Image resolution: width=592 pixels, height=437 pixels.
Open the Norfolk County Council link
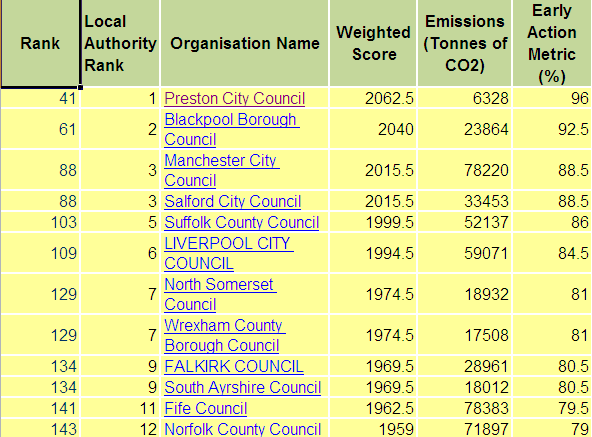(242, 429)
